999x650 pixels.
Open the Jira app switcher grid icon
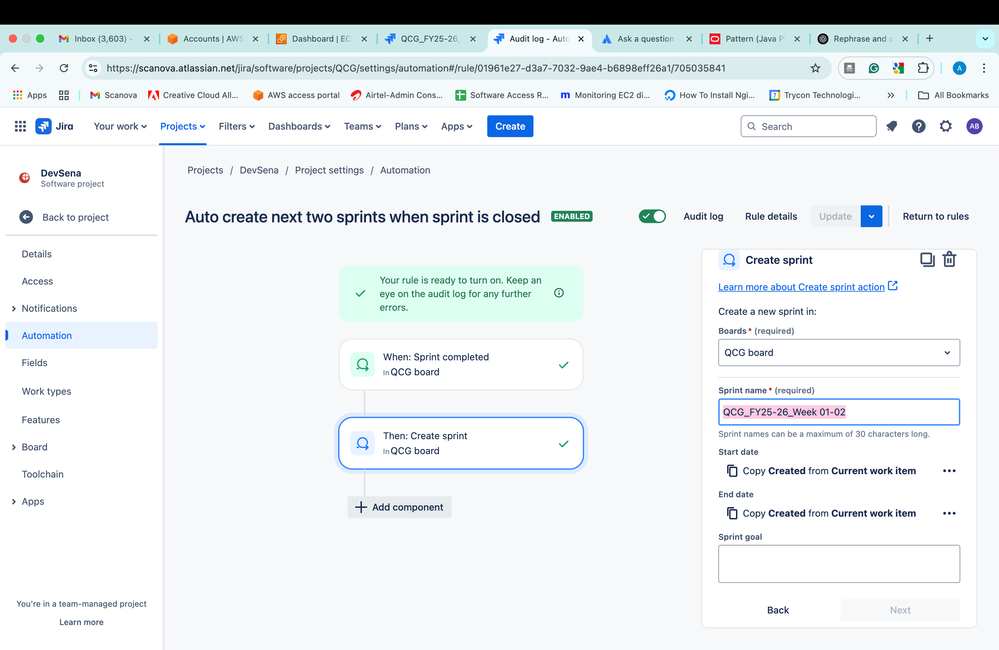pos(20,126)
